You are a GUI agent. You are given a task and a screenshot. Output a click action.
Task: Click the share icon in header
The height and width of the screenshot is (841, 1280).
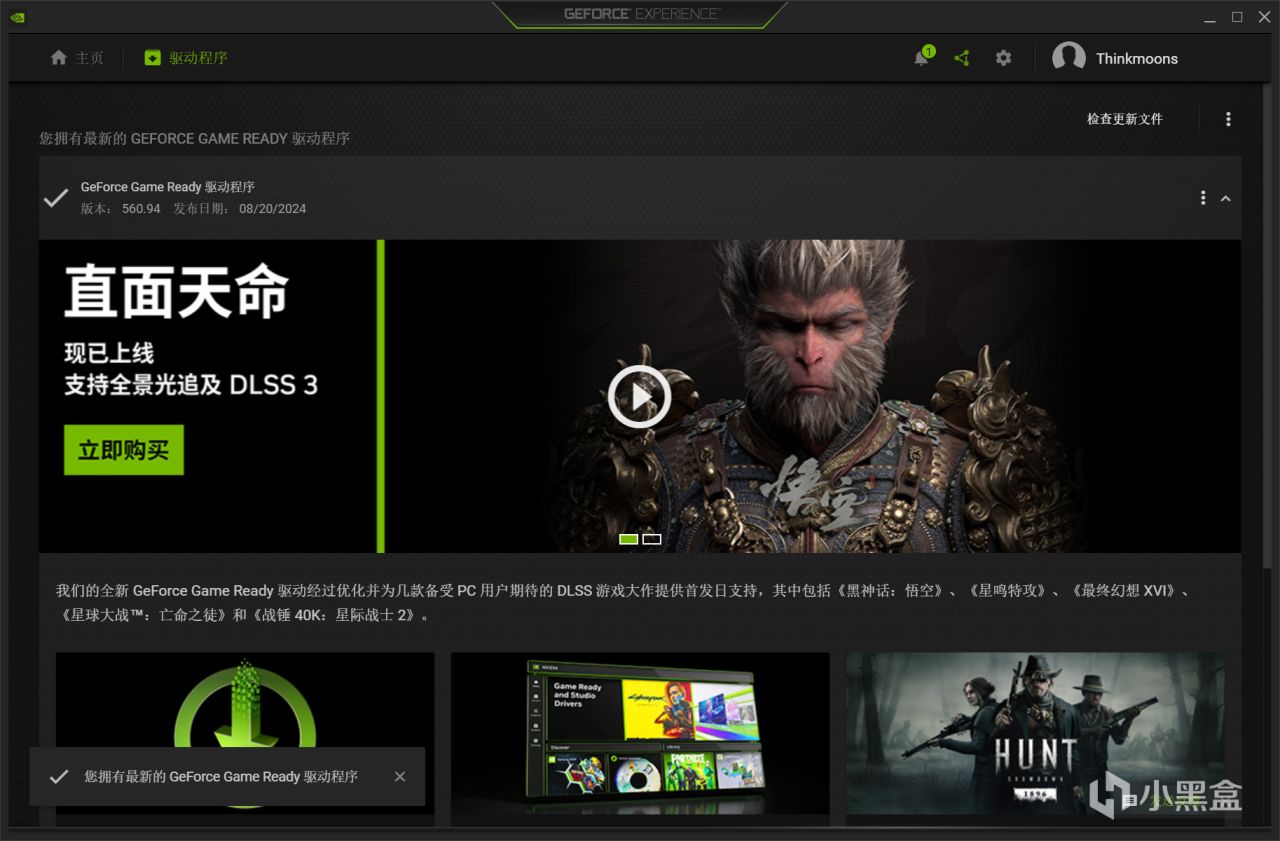pyautogui.click(x=962, y=58)
